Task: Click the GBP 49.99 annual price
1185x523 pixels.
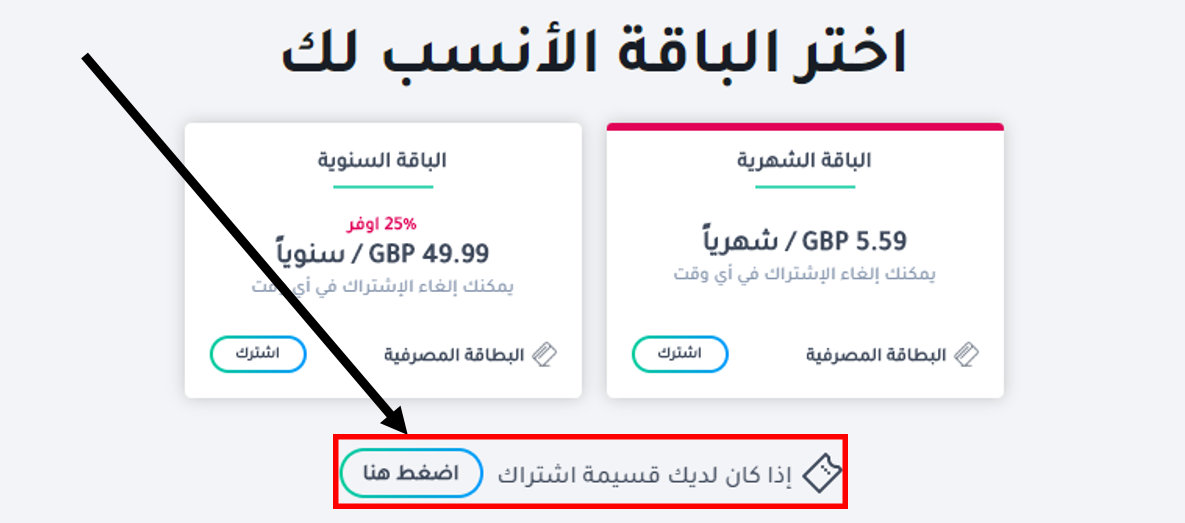Action: click(x=383, y=253)
